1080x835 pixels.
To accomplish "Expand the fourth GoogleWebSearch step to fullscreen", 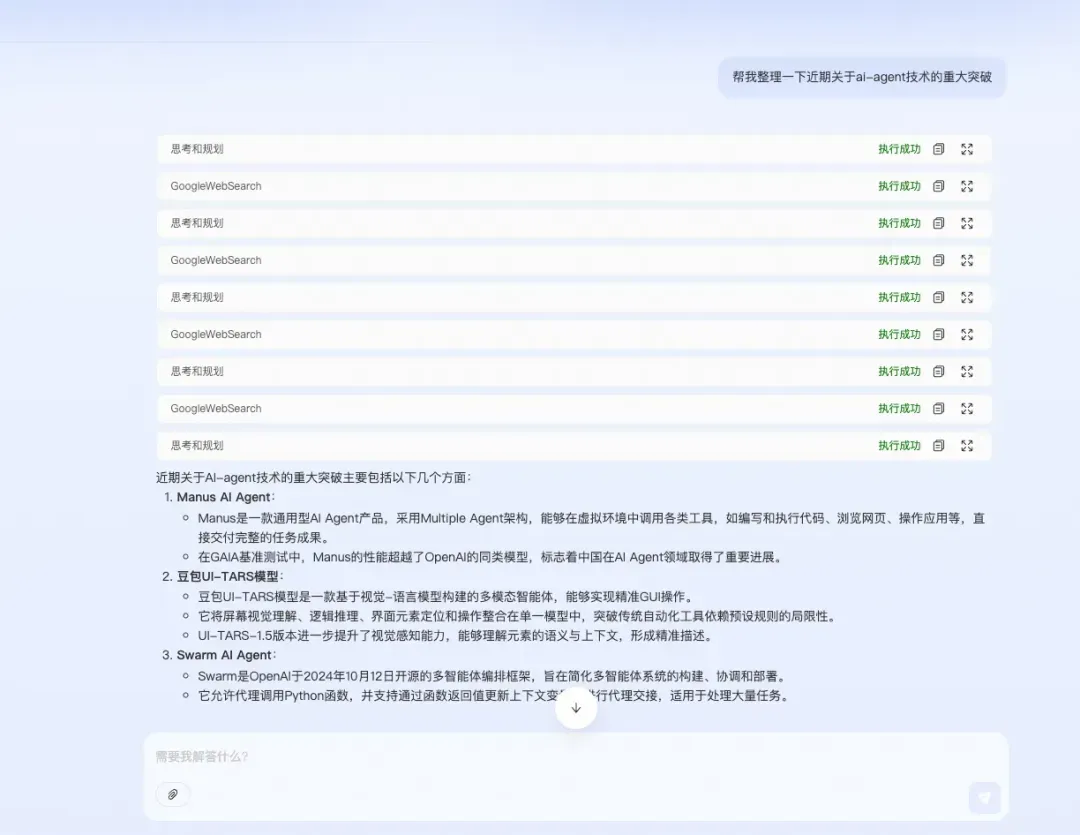I will (967, 409).
